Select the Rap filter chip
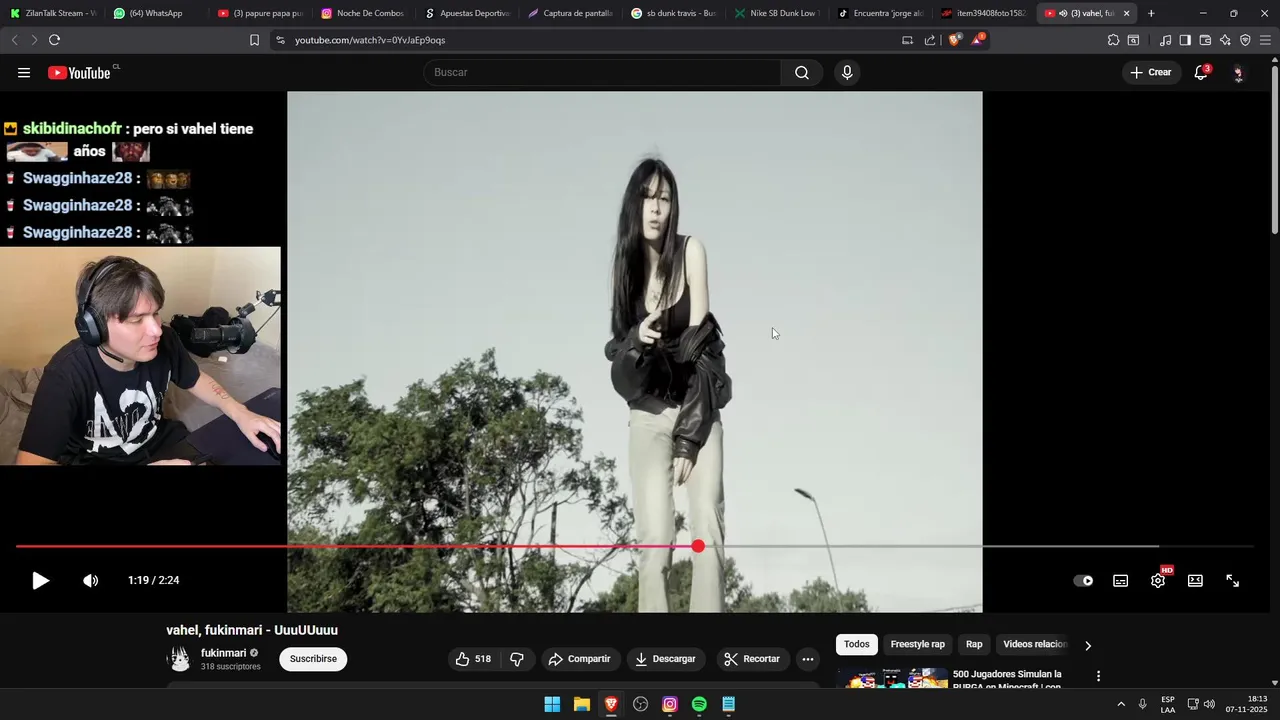 974,645
